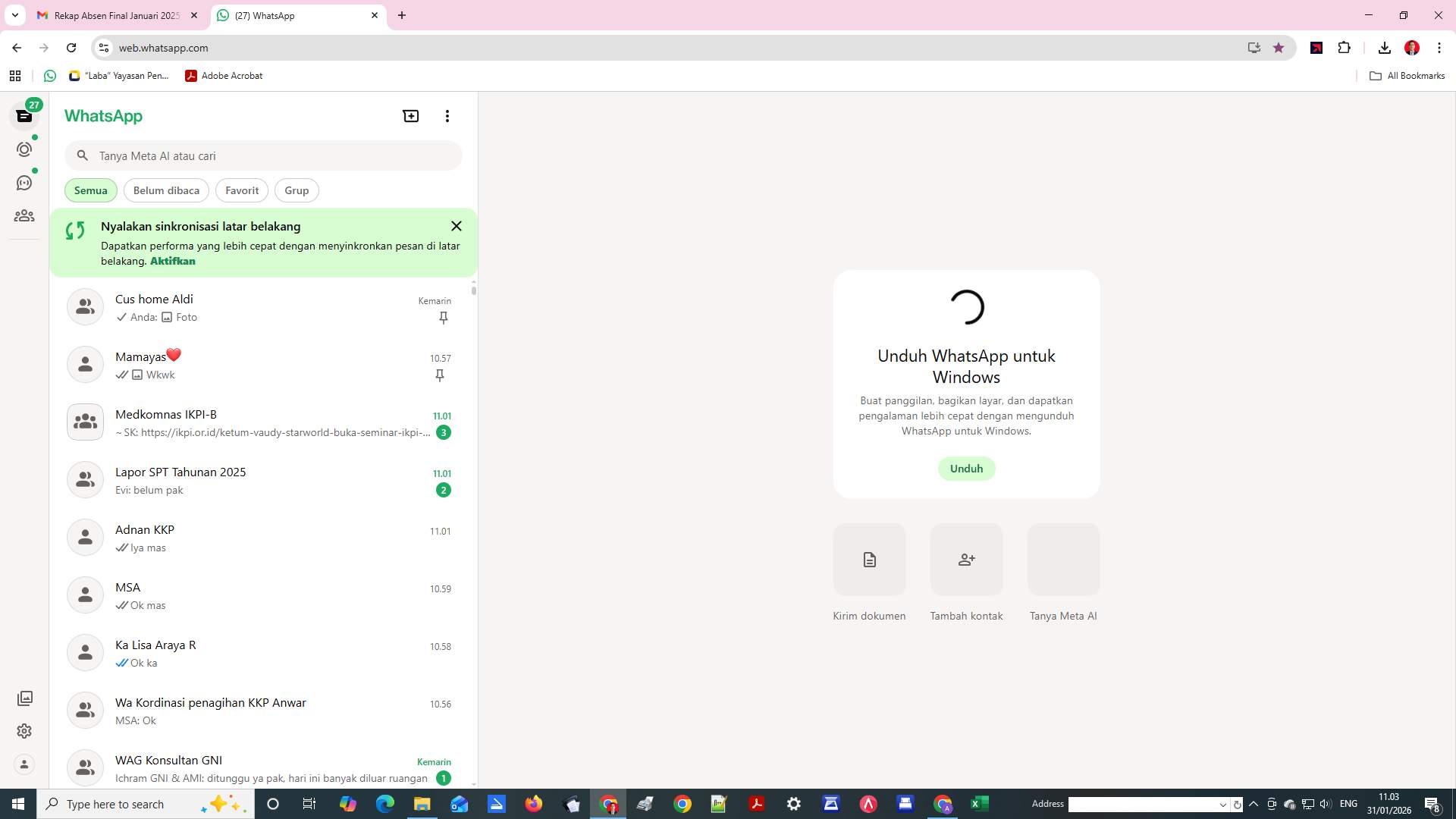
Task: Open Channels from the left sidebar
Action: coord(24,182)
